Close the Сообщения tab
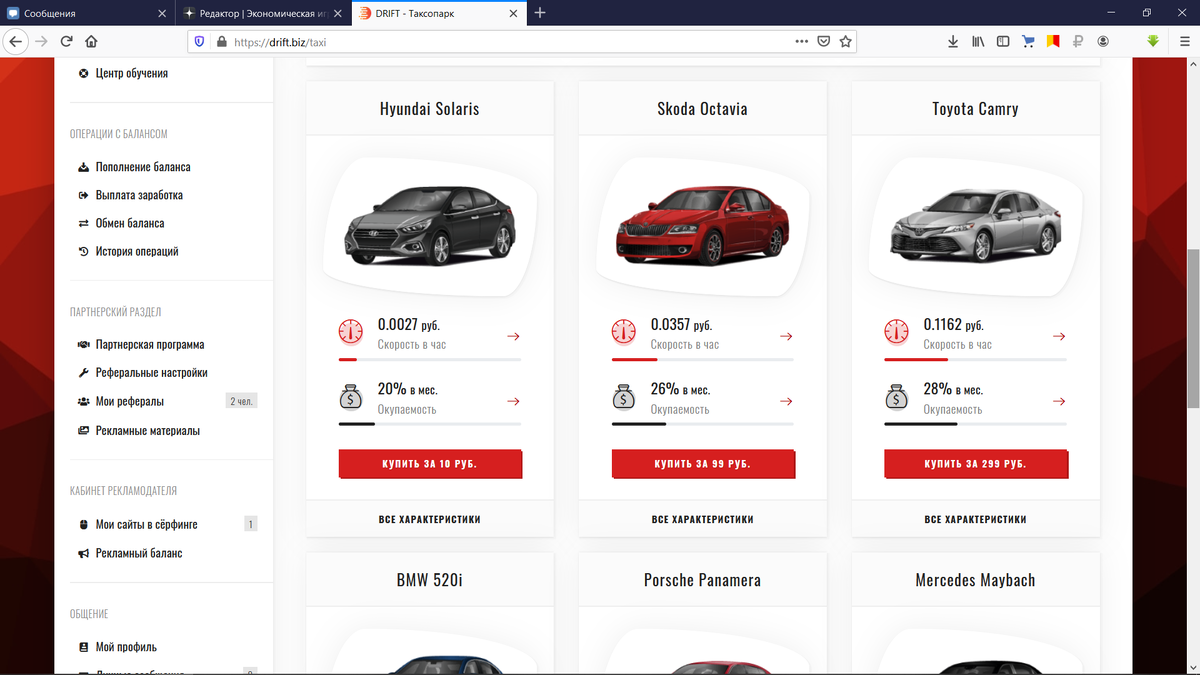 (x=162, y=13)
